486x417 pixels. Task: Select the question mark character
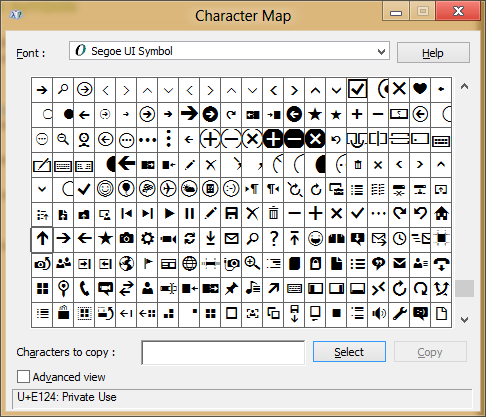click(x=273, y=239)
